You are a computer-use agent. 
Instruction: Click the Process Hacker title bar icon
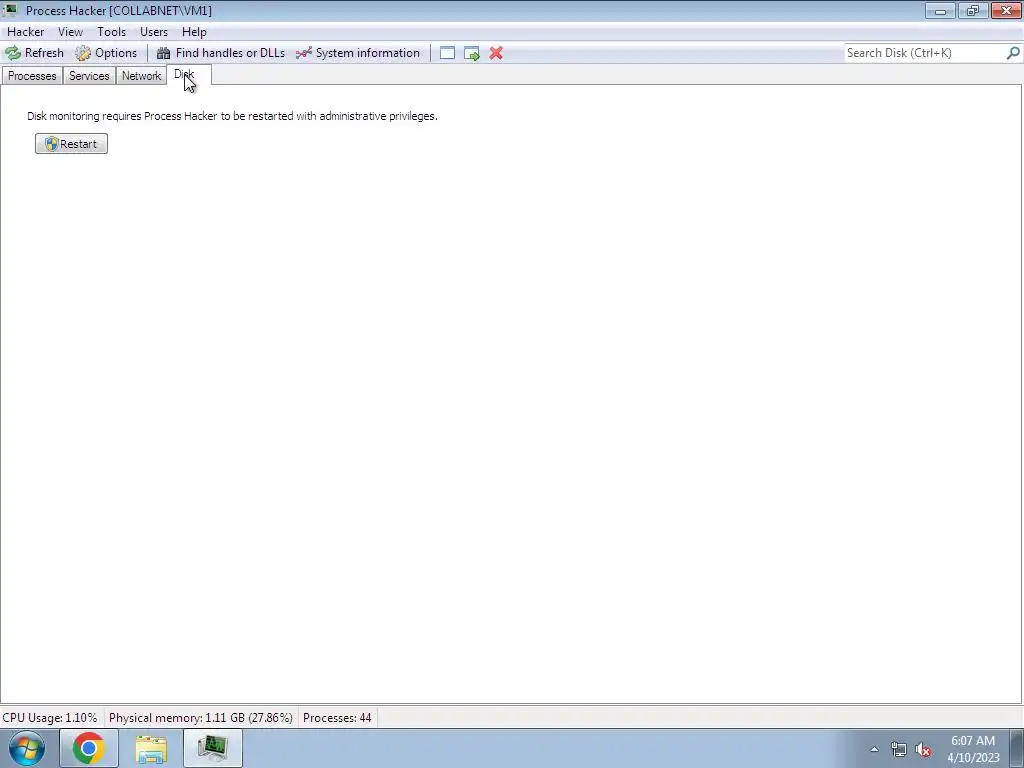[11, 10]
